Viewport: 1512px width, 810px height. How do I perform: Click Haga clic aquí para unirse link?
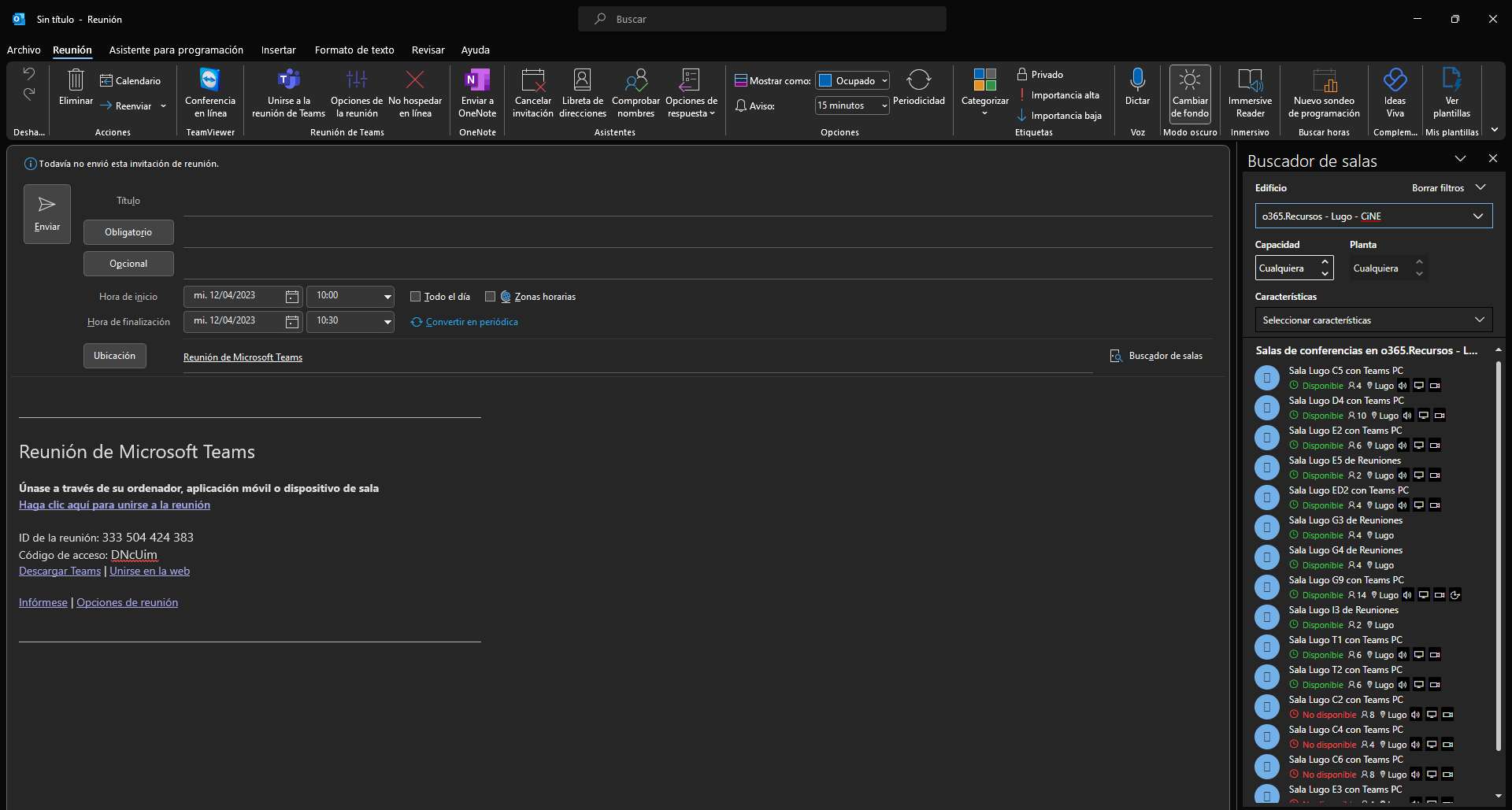(114, 505)
